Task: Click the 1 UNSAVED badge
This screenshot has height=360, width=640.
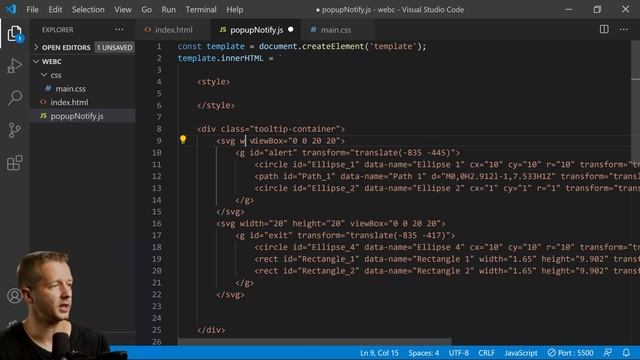Action: point(114,47)
